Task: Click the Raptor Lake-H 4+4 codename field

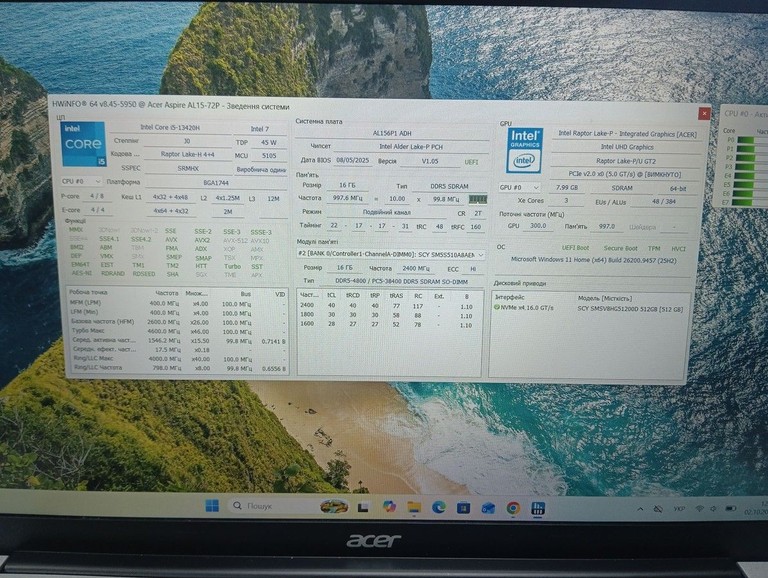Action: tap(188, 154)
